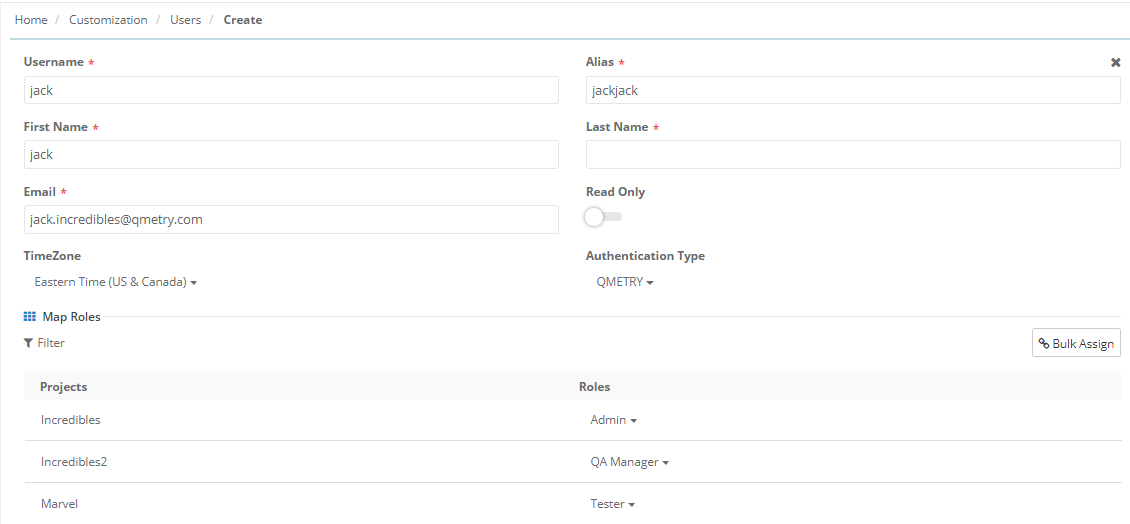Click the Map Roles grid icon
This screenshot has height=524, width=1130.
30,317
